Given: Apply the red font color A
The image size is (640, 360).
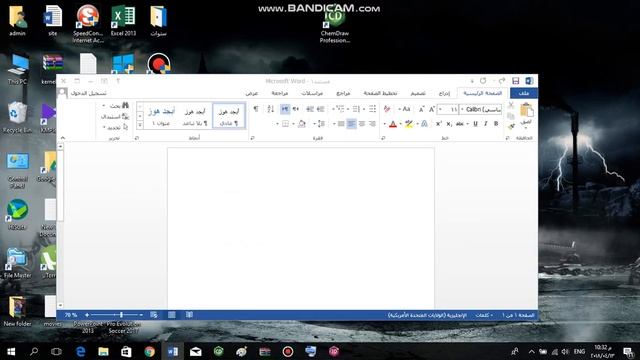Looking at the screenshot, I should [x=393, y=124].
